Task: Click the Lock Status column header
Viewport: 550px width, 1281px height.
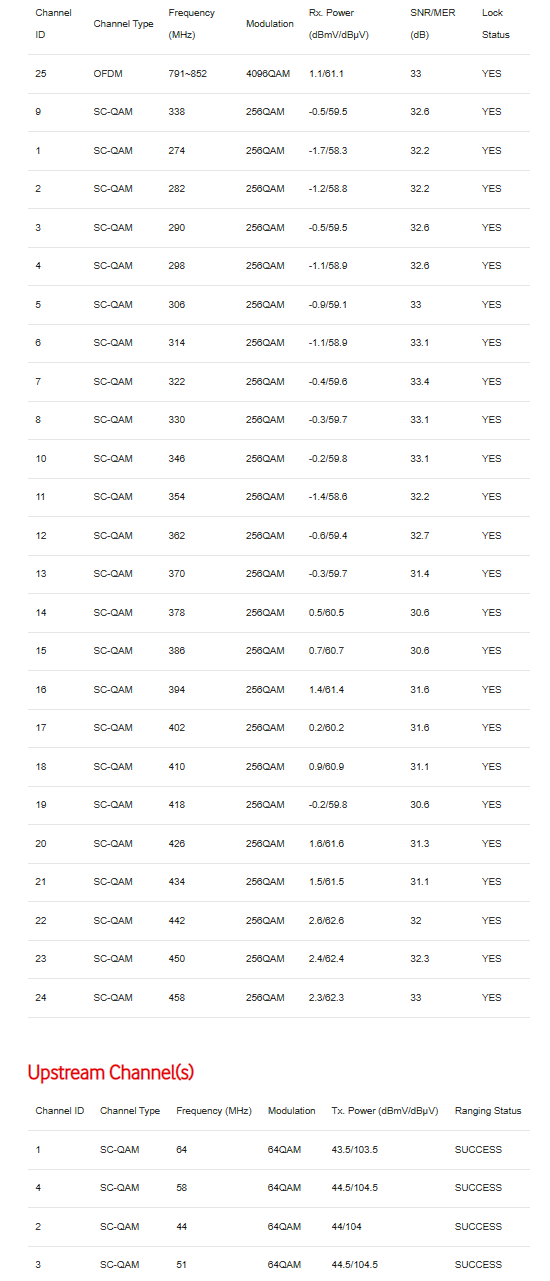Action: 496,24
